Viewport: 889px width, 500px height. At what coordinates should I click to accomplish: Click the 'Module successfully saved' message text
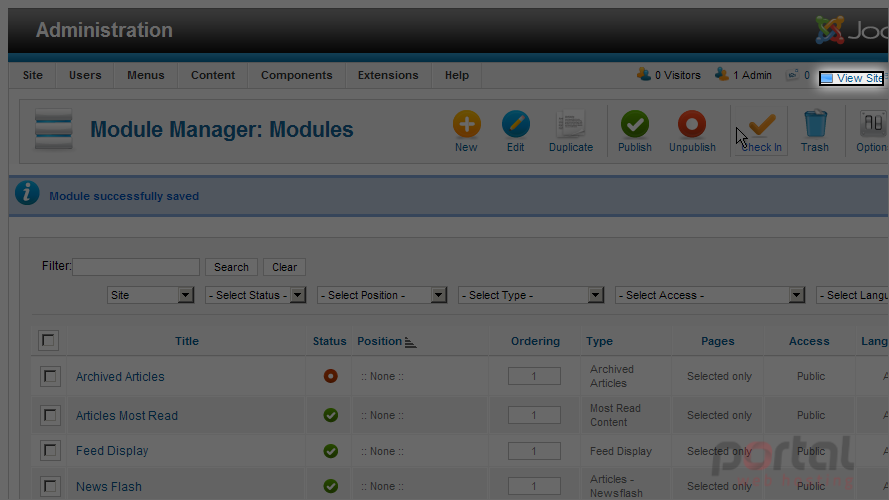[x=124, y=196]
